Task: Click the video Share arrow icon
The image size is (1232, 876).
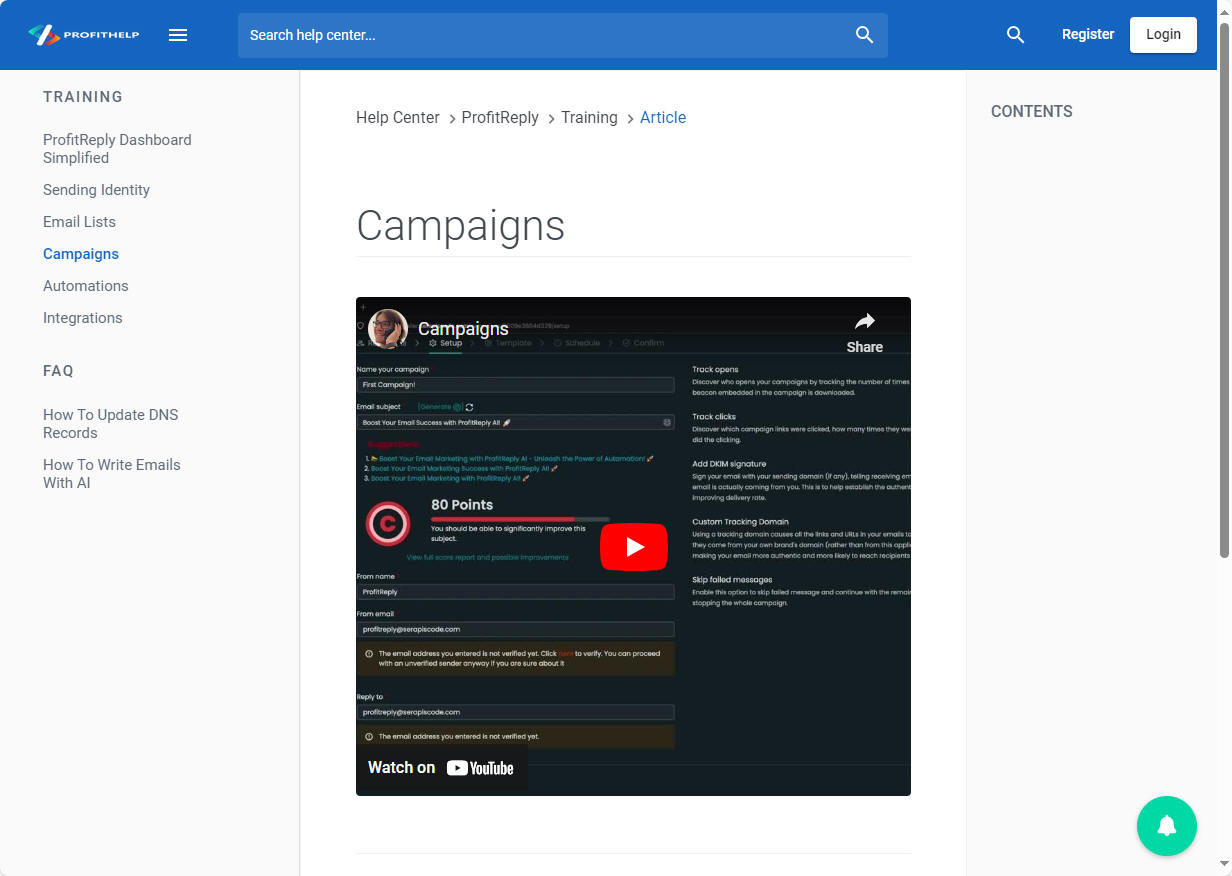Action: coord(865,321)
